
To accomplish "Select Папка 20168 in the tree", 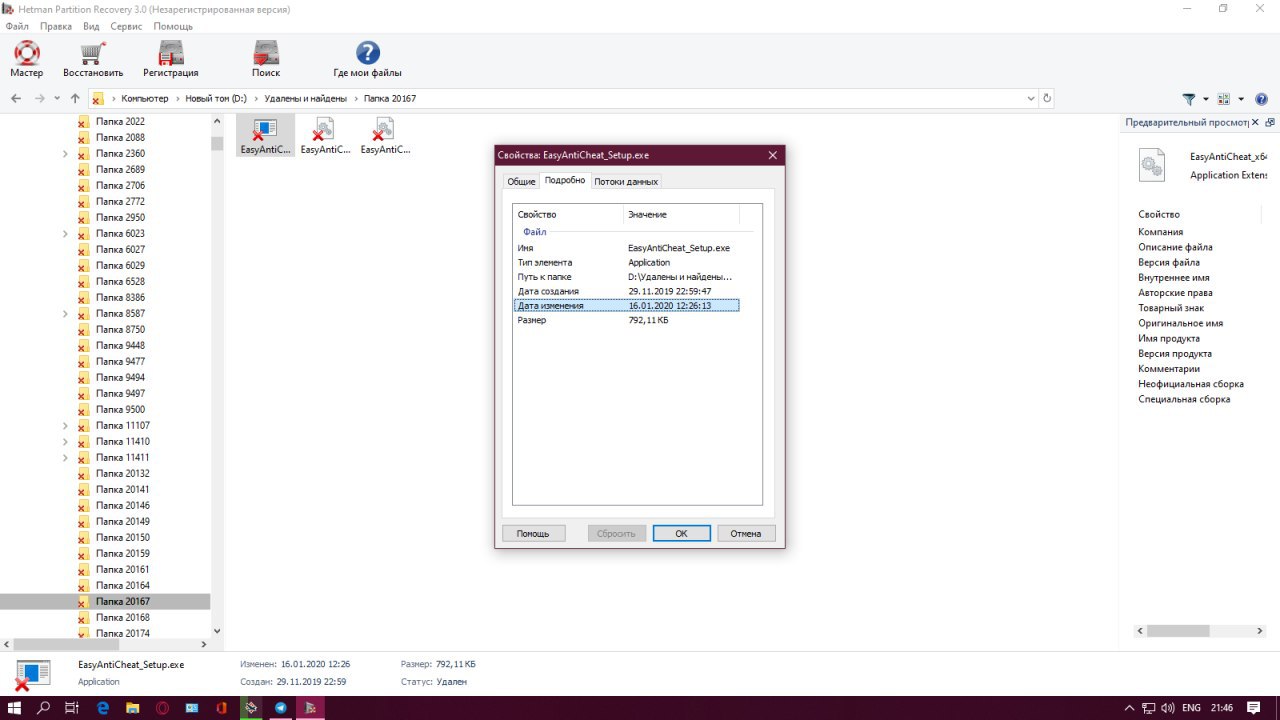I will 122,618.
